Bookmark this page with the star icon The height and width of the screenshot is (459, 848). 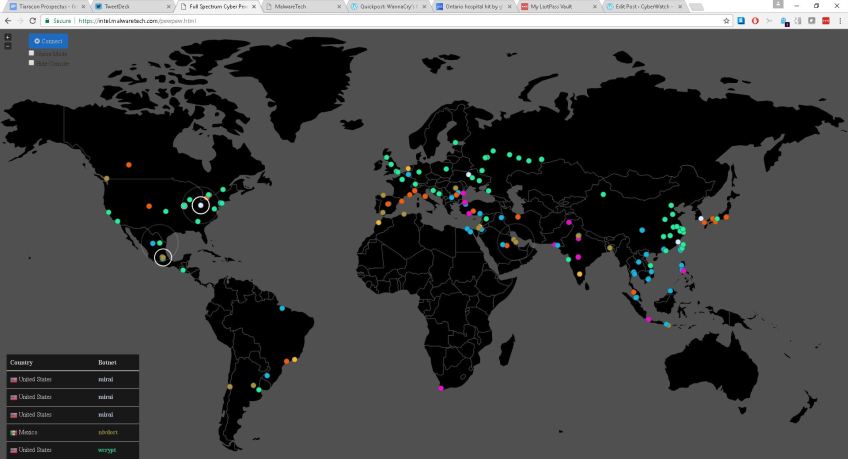click(726, 20)
